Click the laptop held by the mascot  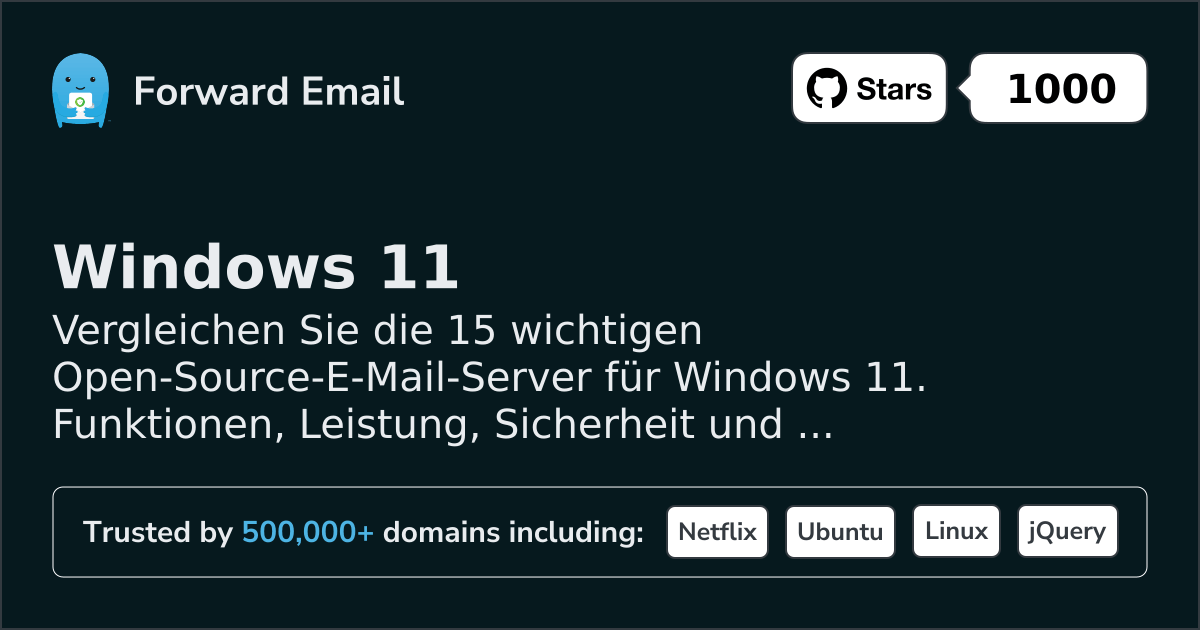coord(79,102)
